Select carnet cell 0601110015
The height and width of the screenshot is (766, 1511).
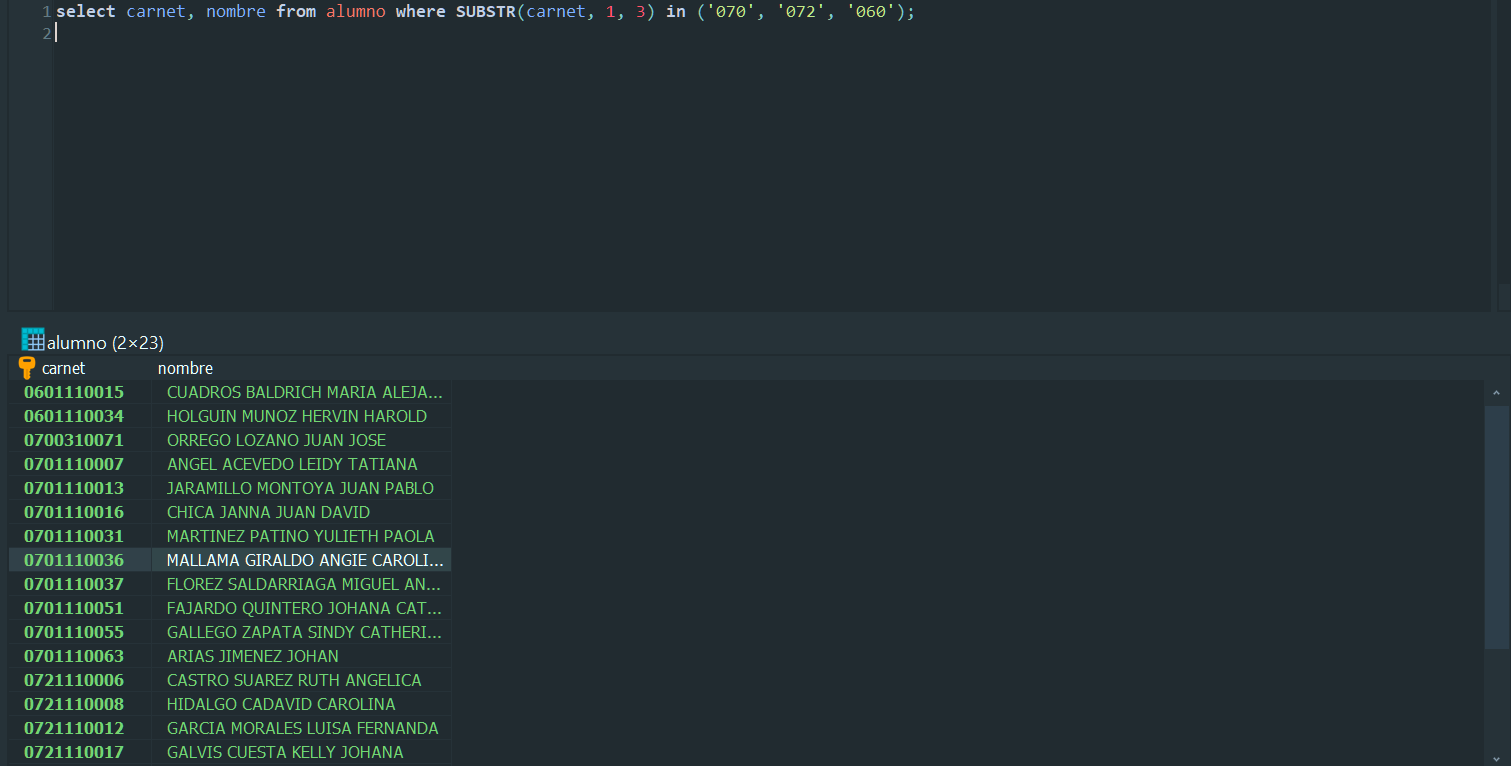point(74,392)
